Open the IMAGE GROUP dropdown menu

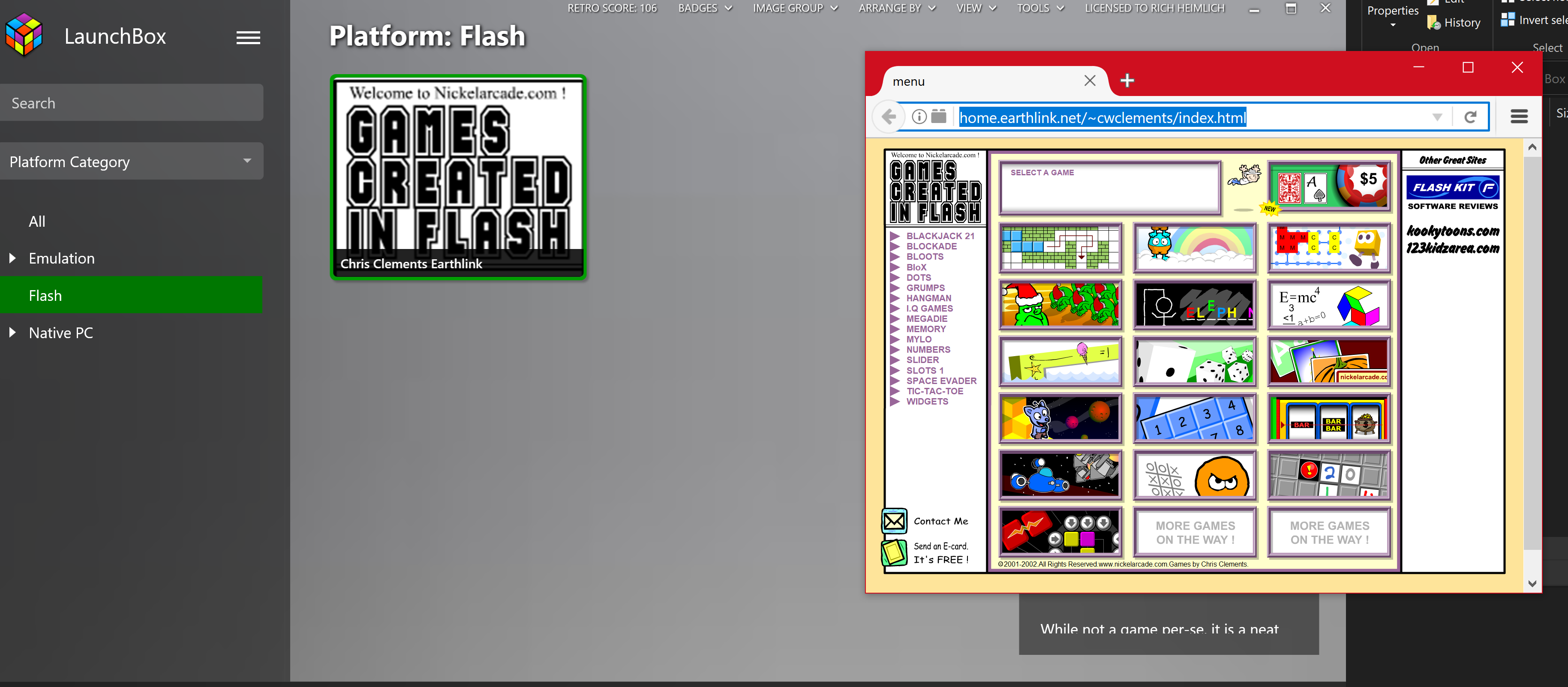(x=795, y=8)
